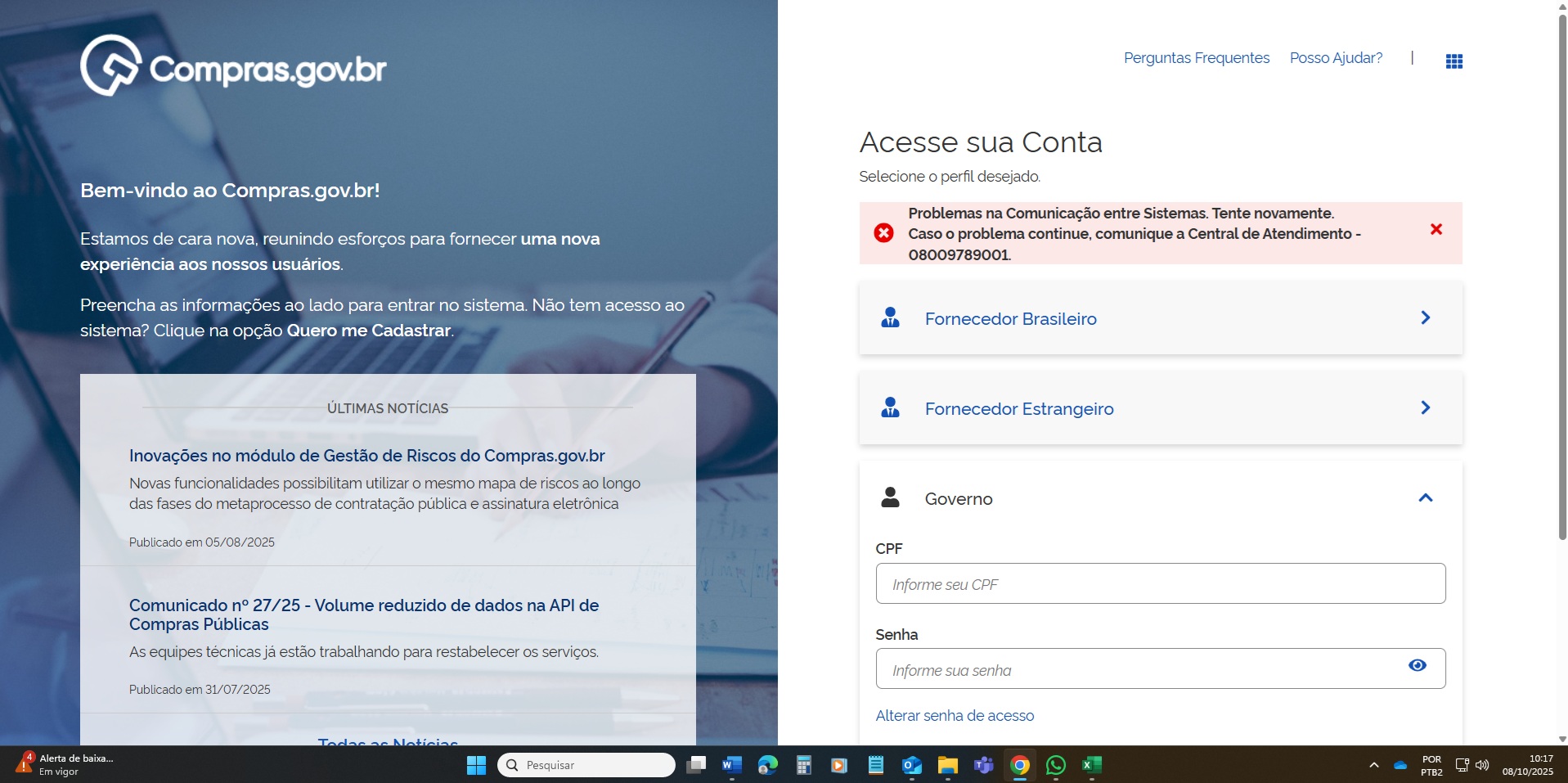Screen dimensions: 1568x783
Task: Open Comunicado nº 27/25 news article
Action: [x=364, y=614]
